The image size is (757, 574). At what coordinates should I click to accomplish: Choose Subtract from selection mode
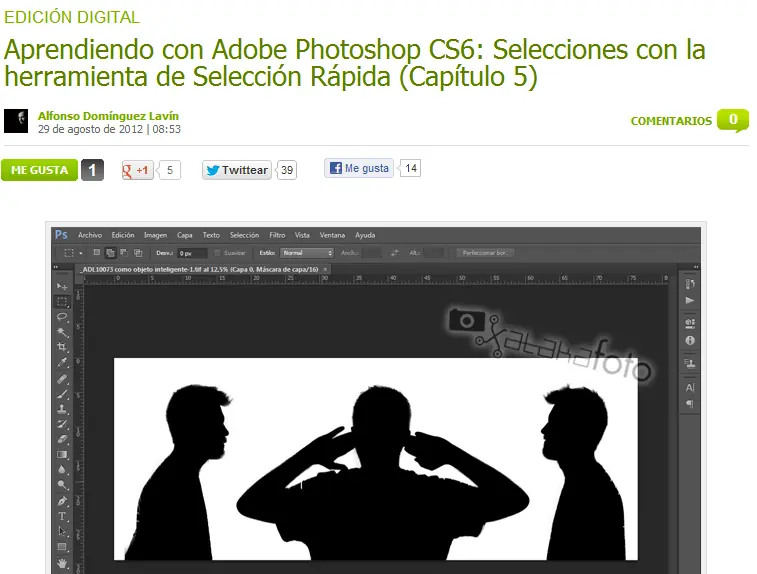click(124, 252)
